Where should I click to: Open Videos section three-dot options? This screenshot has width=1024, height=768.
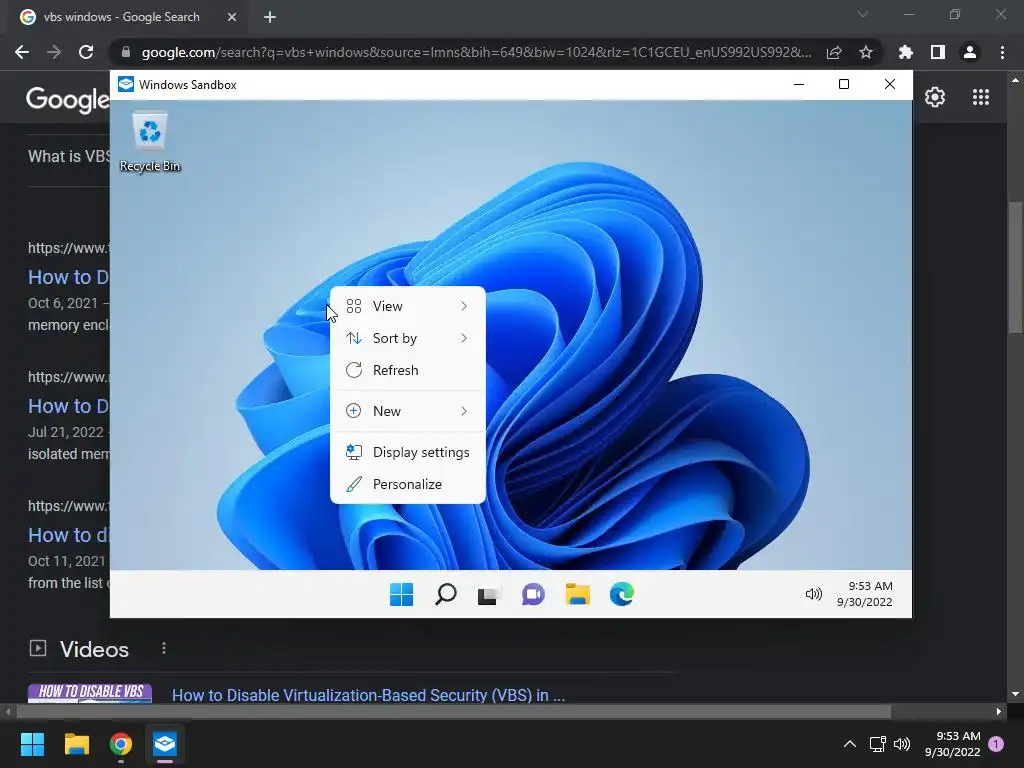(164, 648)
